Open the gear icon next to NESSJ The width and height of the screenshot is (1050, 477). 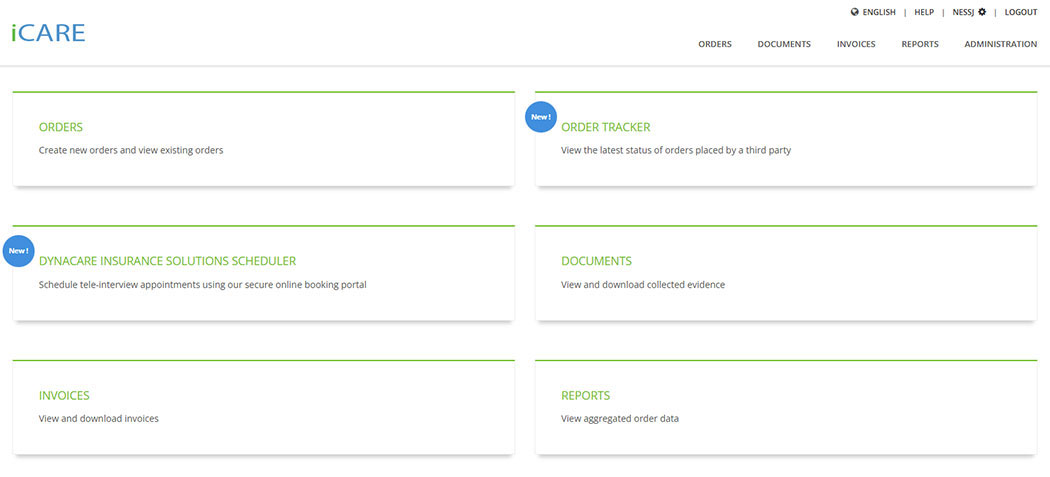click(982, 12)
